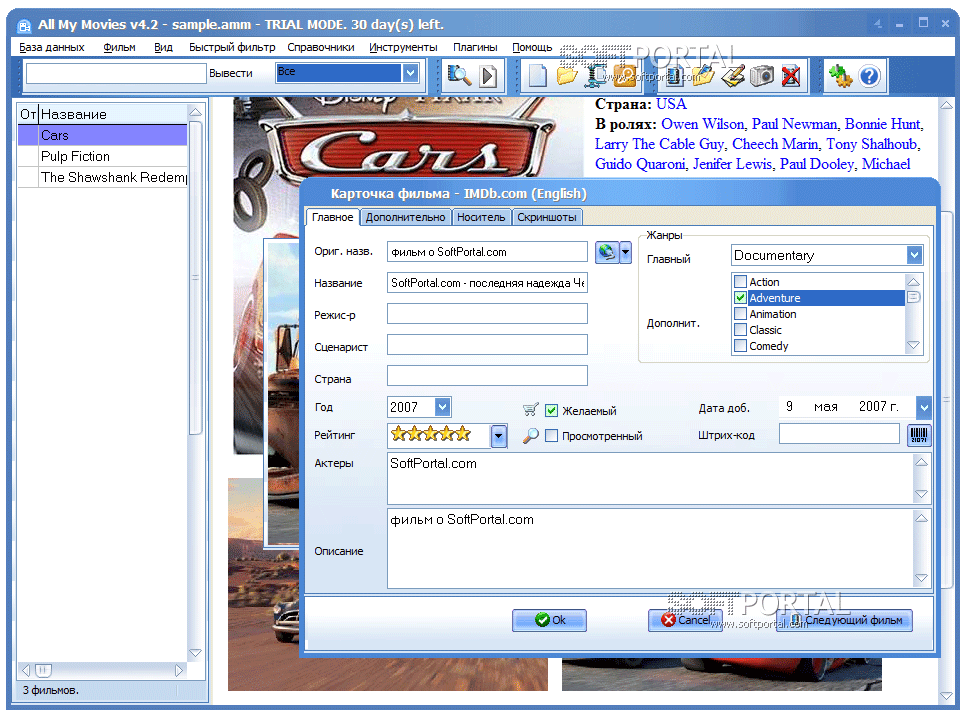Viewport: 967px width, 722px height.
Task: Click the search movie magnifier toolbar icon
Action: (x=459, y=75)
